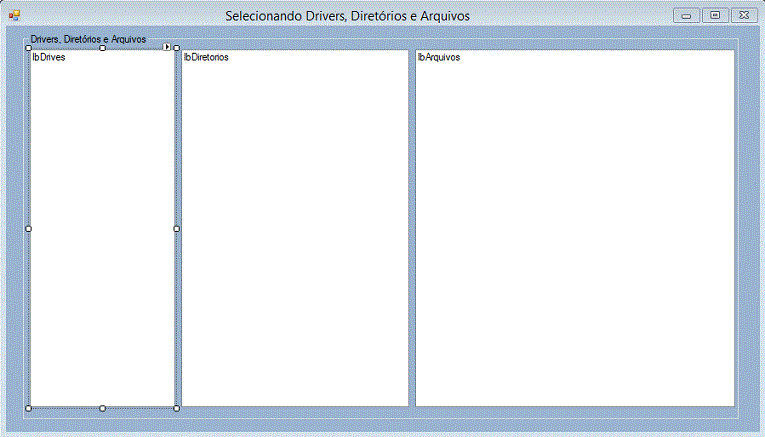The width and height of the screenshot is (765, 437).
Task: Click the 'lbArquivos' text label inside the right list
Action: [439, 58]
